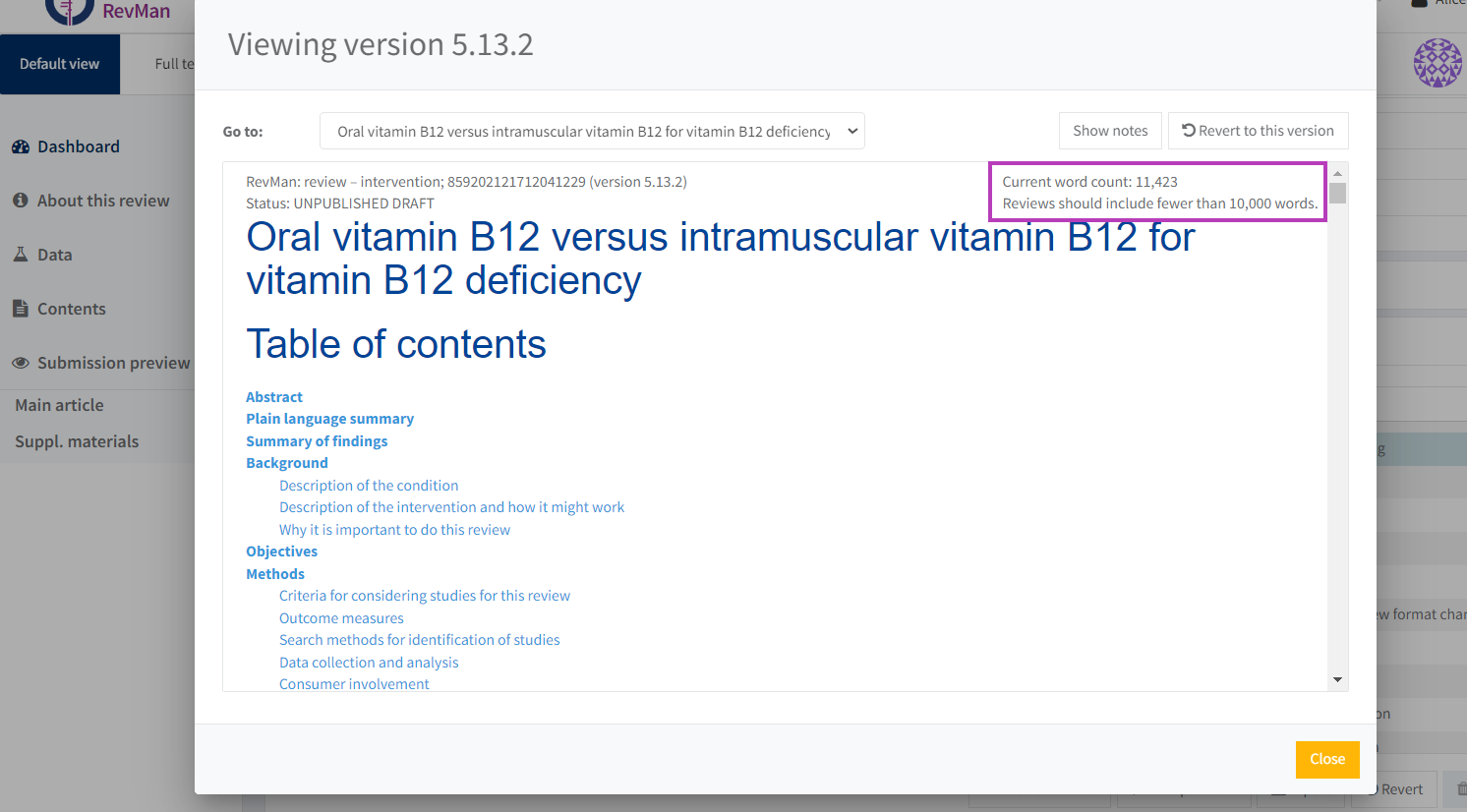The image size is (1467, 812).
Task: Click the Dashboard gauge icon in sidebar
Action: tap(21, 147)
